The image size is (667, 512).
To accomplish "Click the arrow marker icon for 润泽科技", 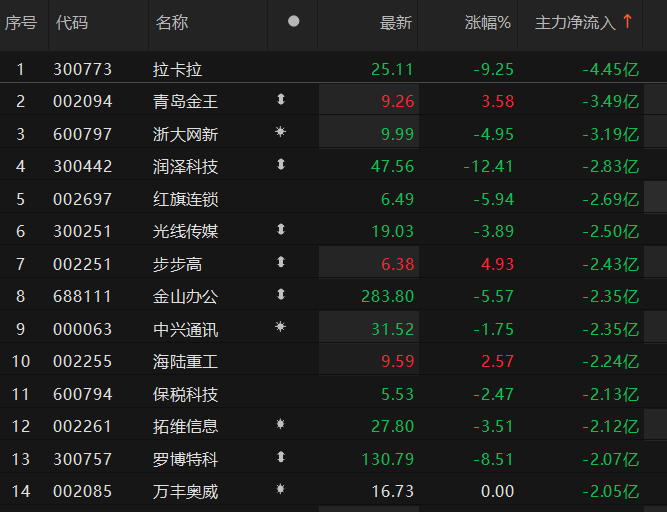I will (x=281, y=164).
